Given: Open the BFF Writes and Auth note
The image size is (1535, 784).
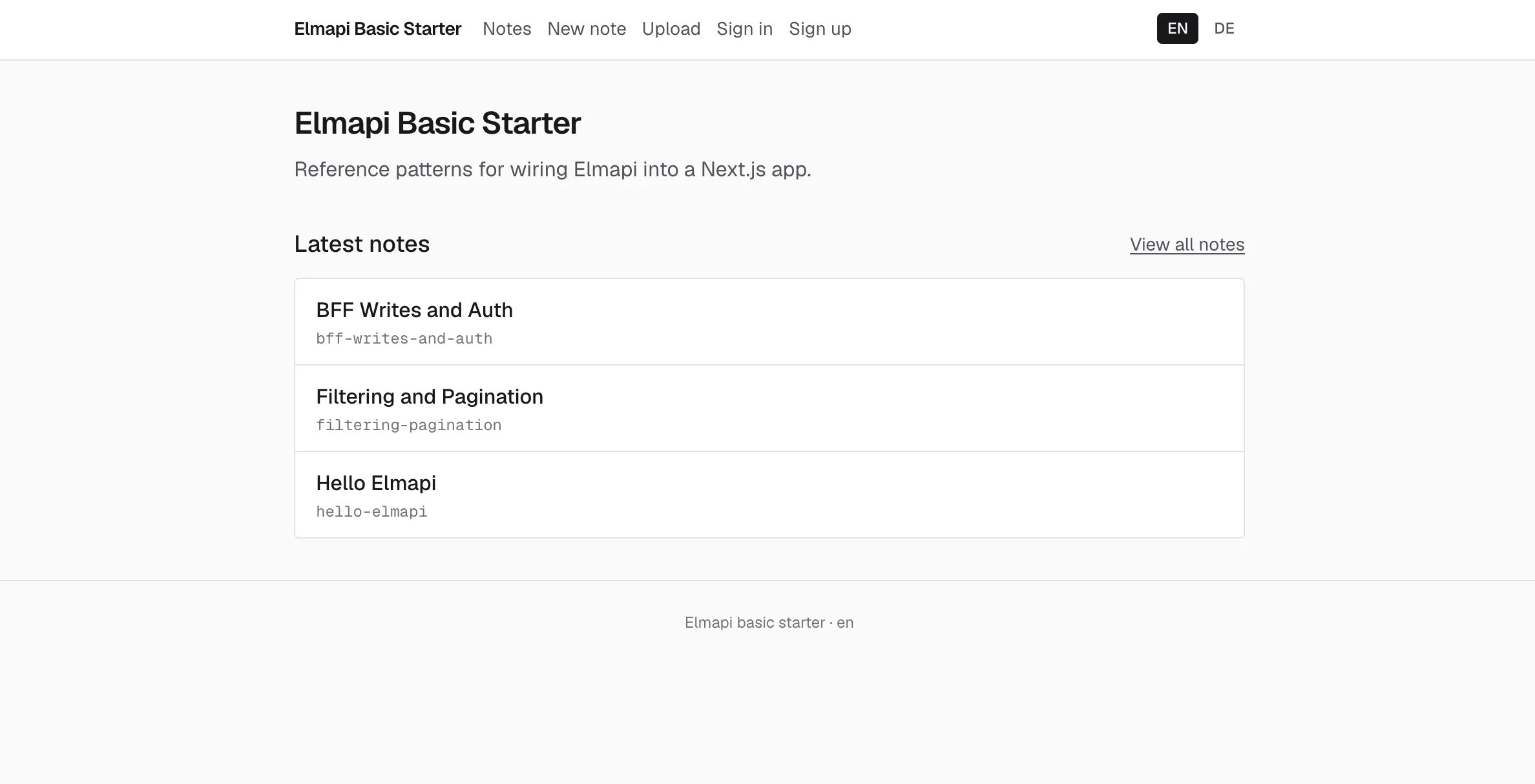Looking at the screenshot, I should click(x=769, y=322).
